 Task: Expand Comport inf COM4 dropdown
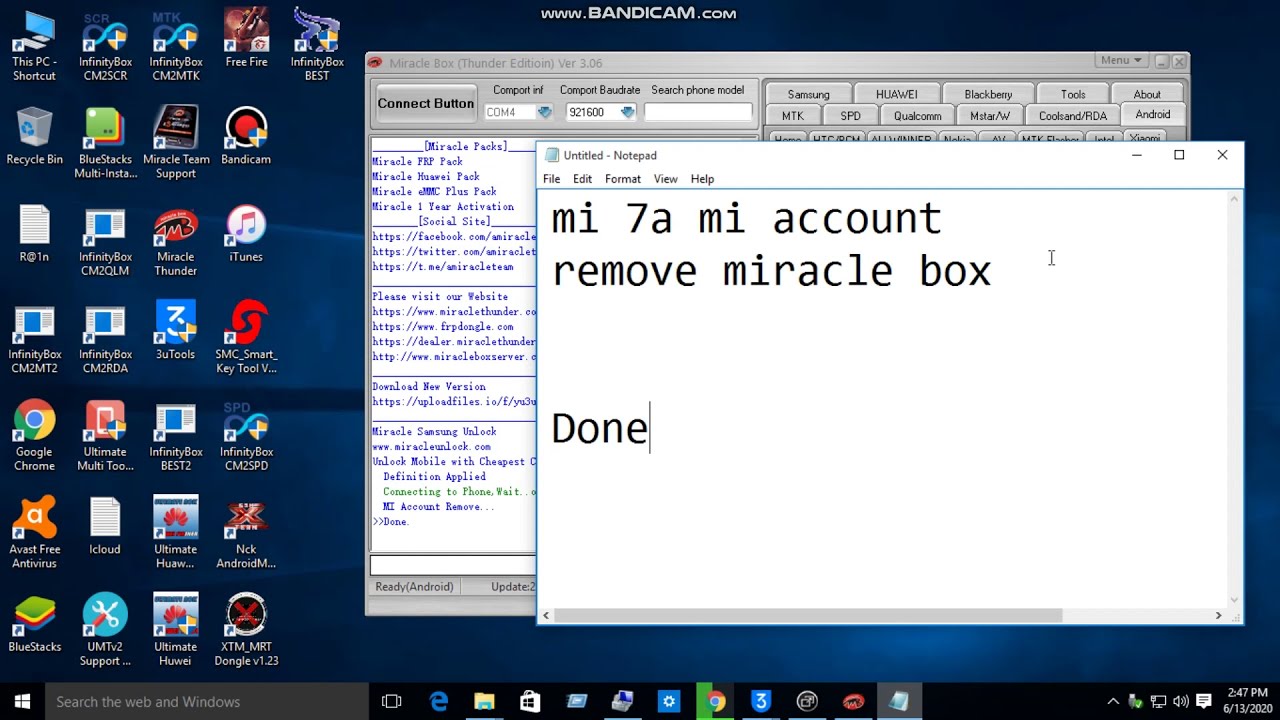tap(544, 112)
